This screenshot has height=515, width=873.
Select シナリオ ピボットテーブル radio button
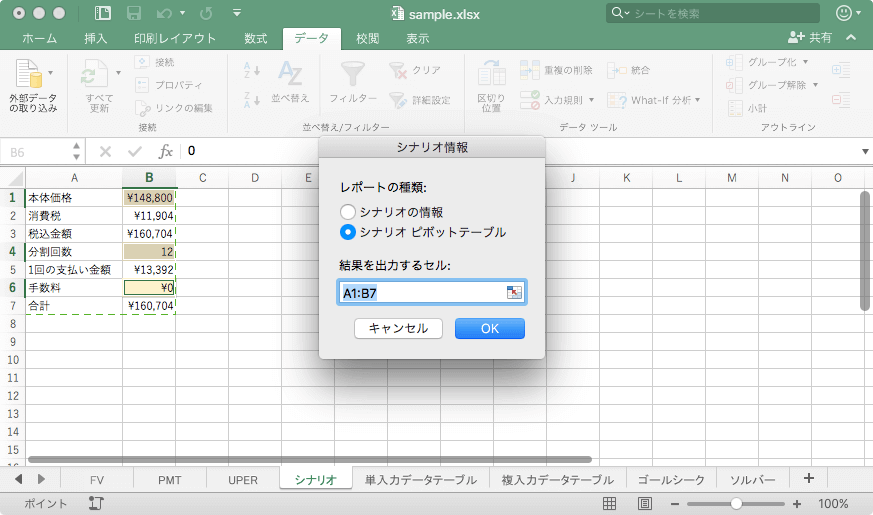(x=347, y=232)
